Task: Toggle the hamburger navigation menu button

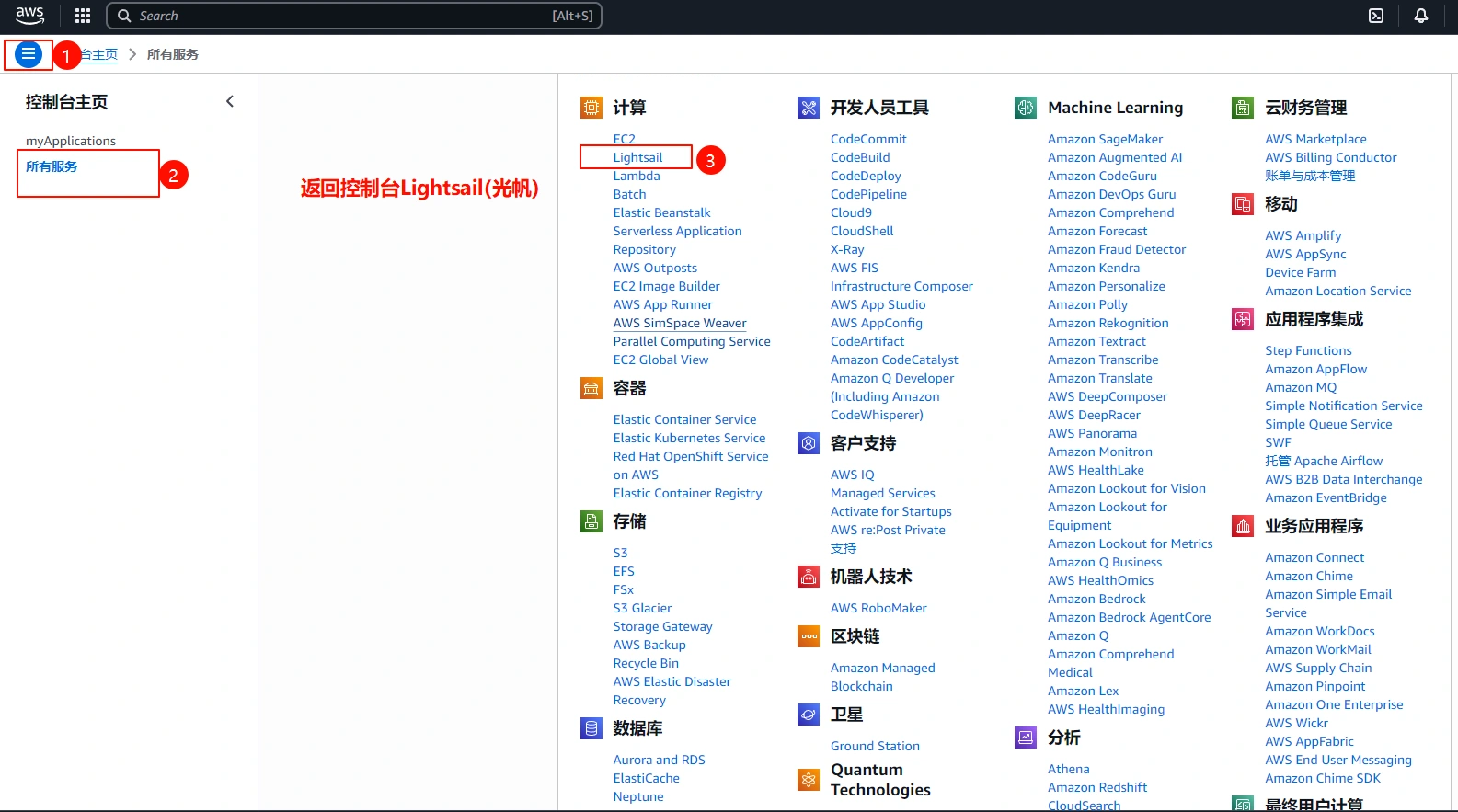Action: (x=29, y=55)
